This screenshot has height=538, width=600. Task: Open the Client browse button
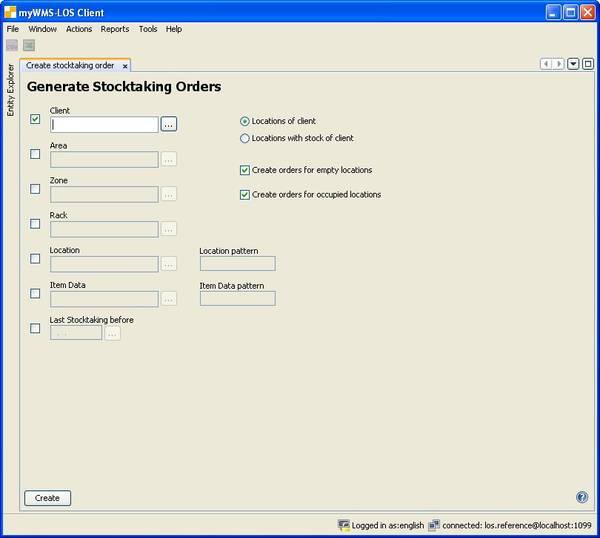(169, 124)
